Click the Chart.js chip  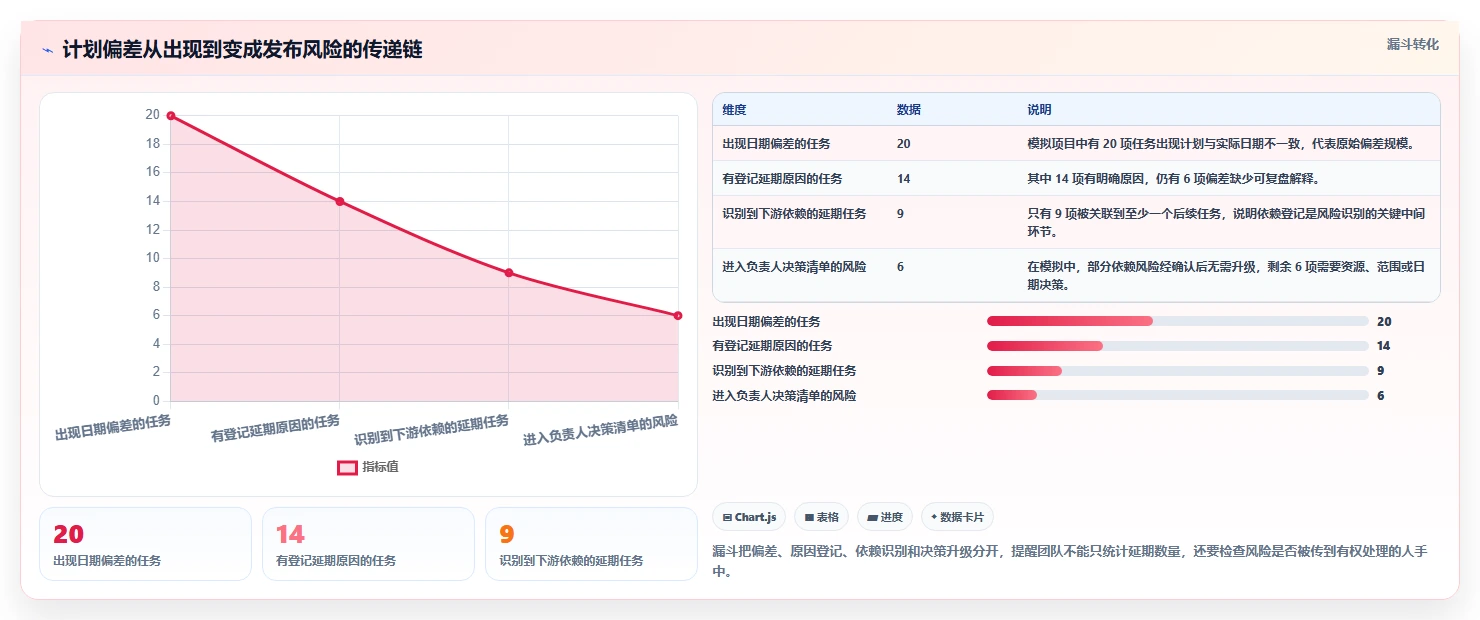point(749,517)
